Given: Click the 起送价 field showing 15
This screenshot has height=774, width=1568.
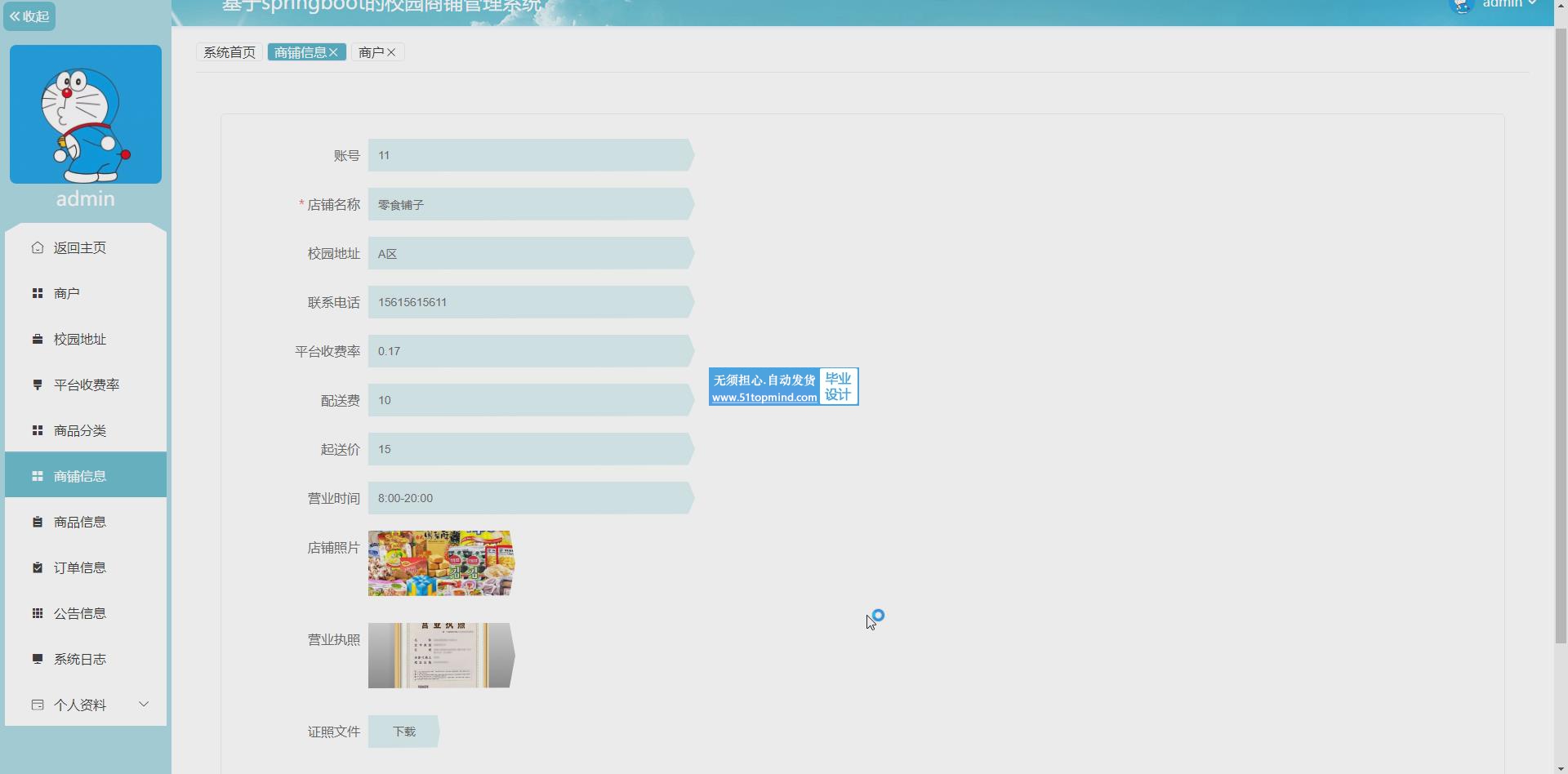Looking at the screenshot, I should [x=531, y=449].
